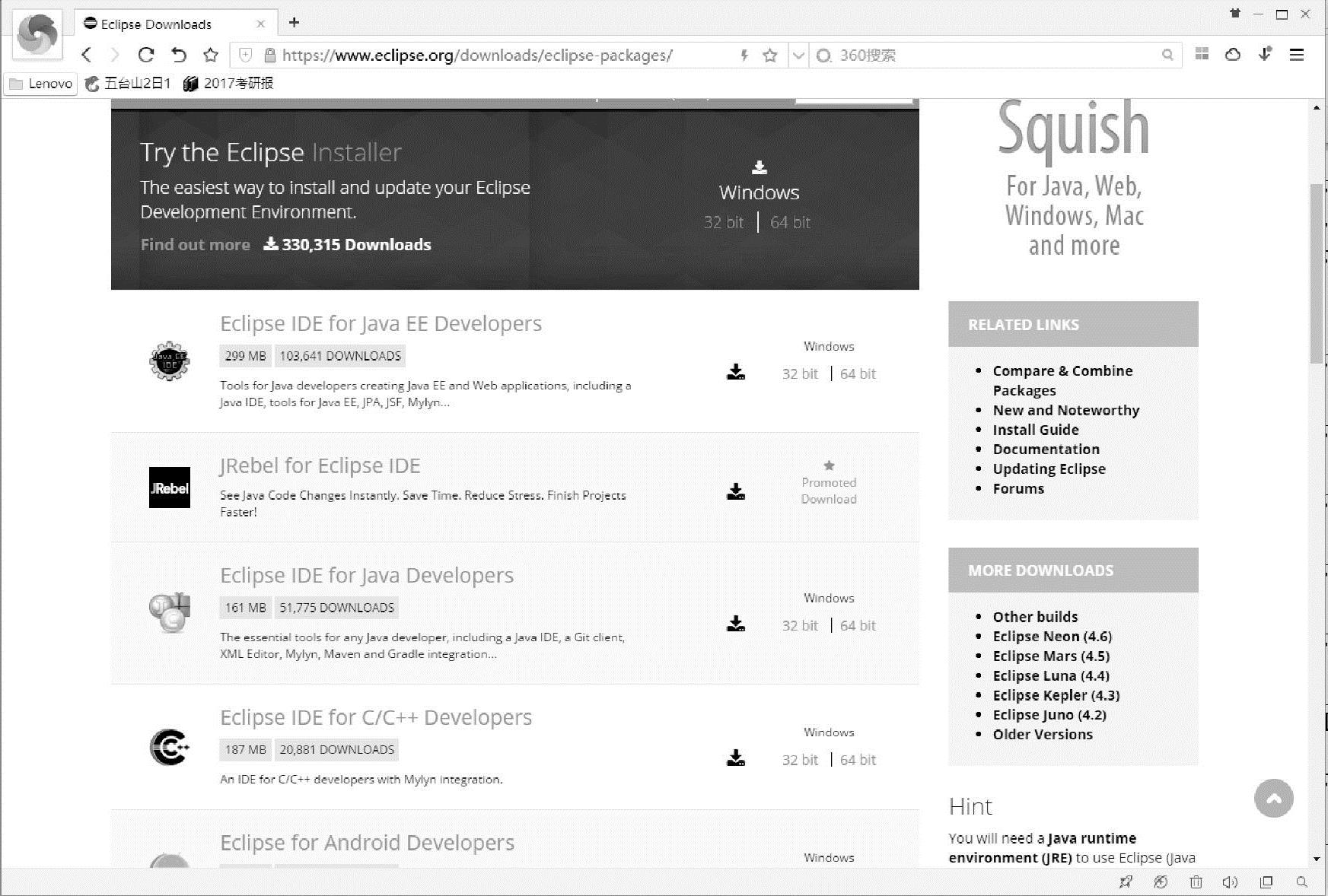Open the browser hamburger menu

tap(1297, 54)
